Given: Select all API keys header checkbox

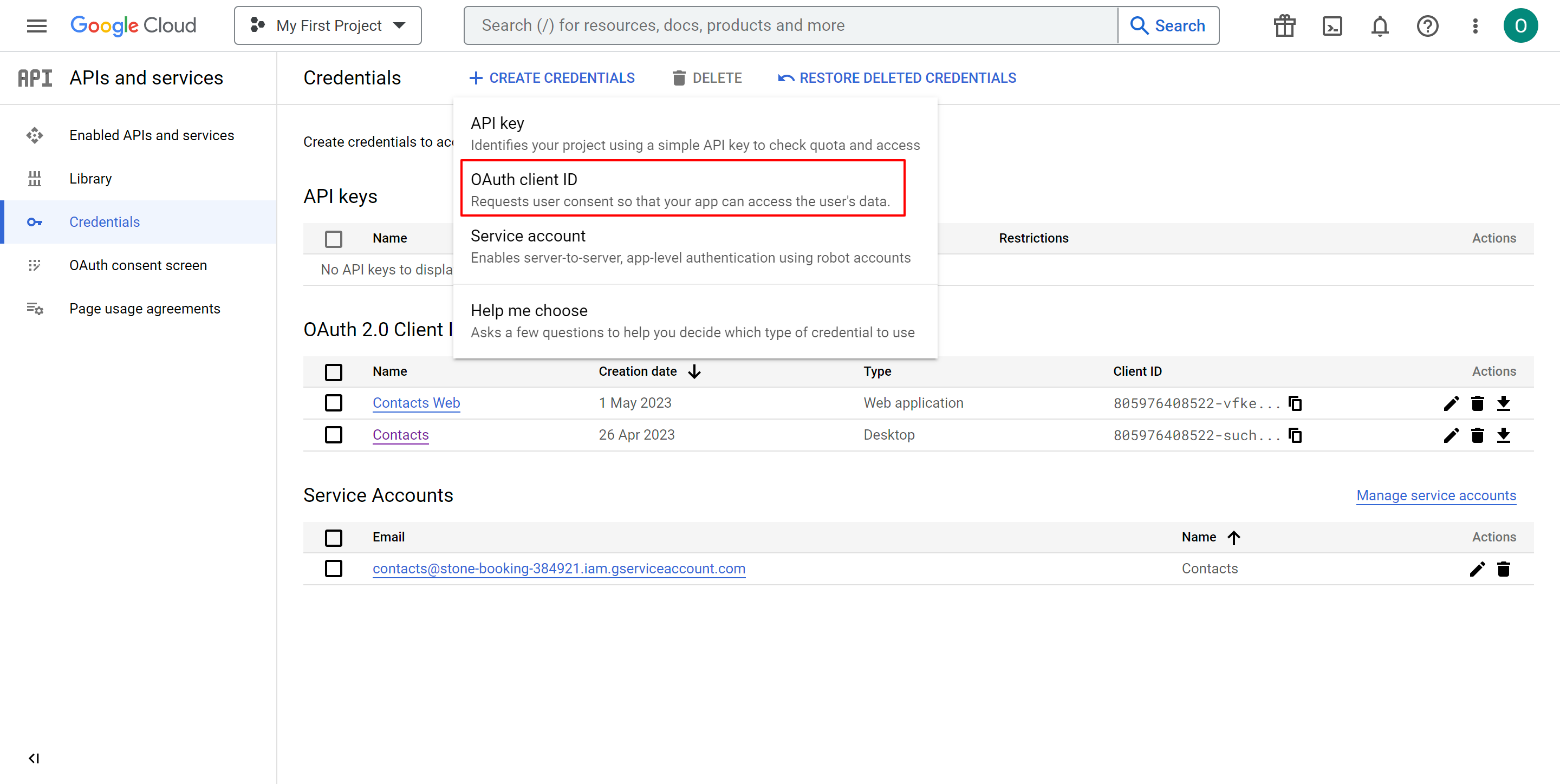Looking at the screenshot, I should [334, 239].
